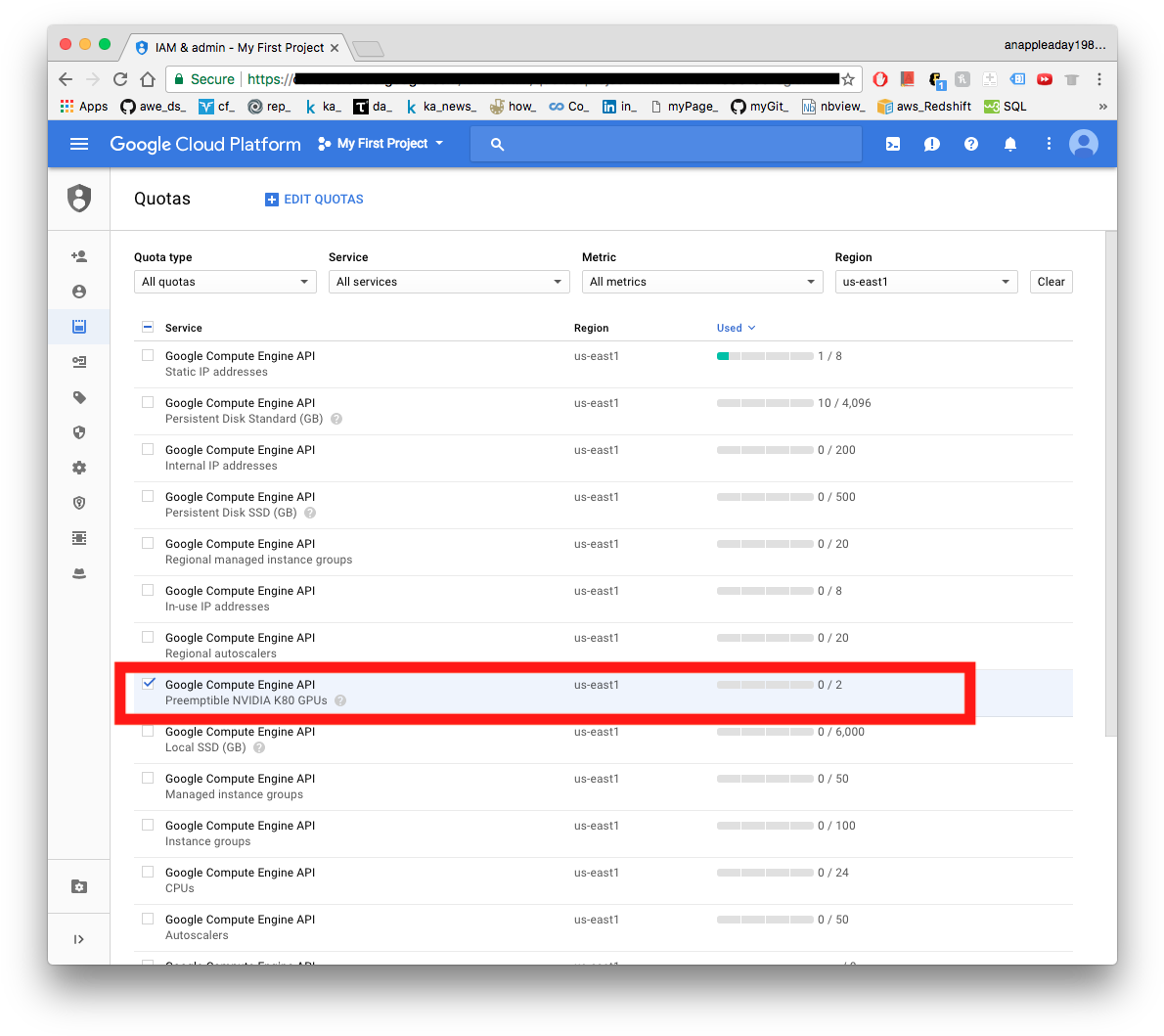Check the Static IP addresses row
Screen dimensions: 1164x1036
[148, 355]
